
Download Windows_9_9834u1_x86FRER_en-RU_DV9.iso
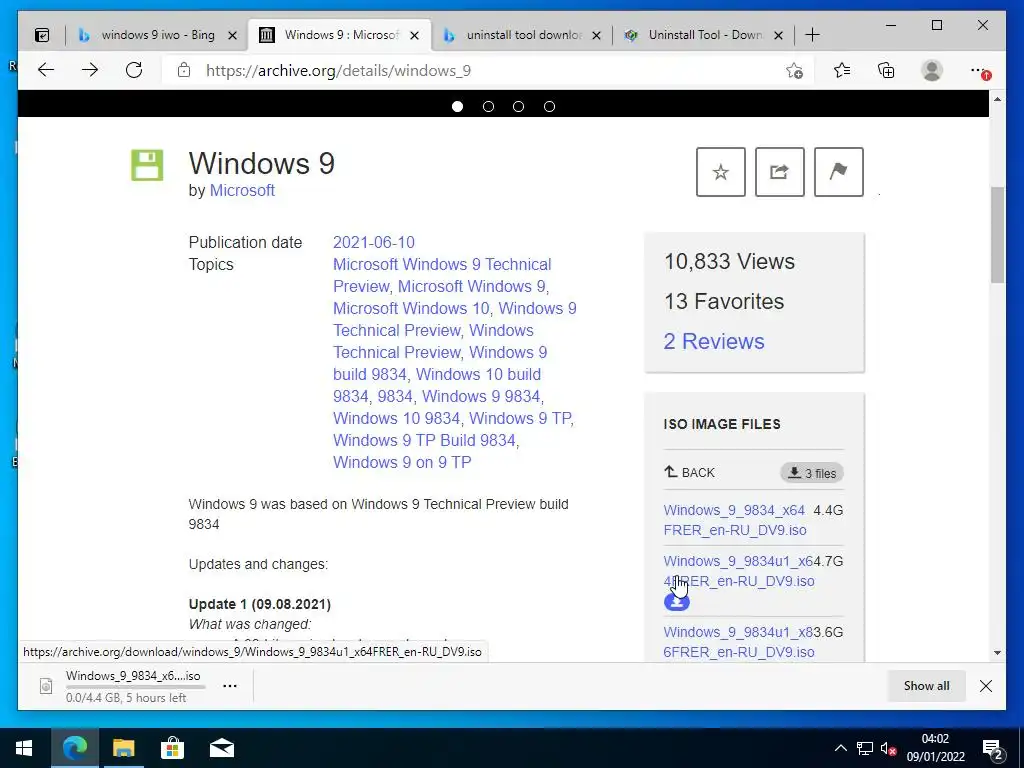tap(739, 642)
